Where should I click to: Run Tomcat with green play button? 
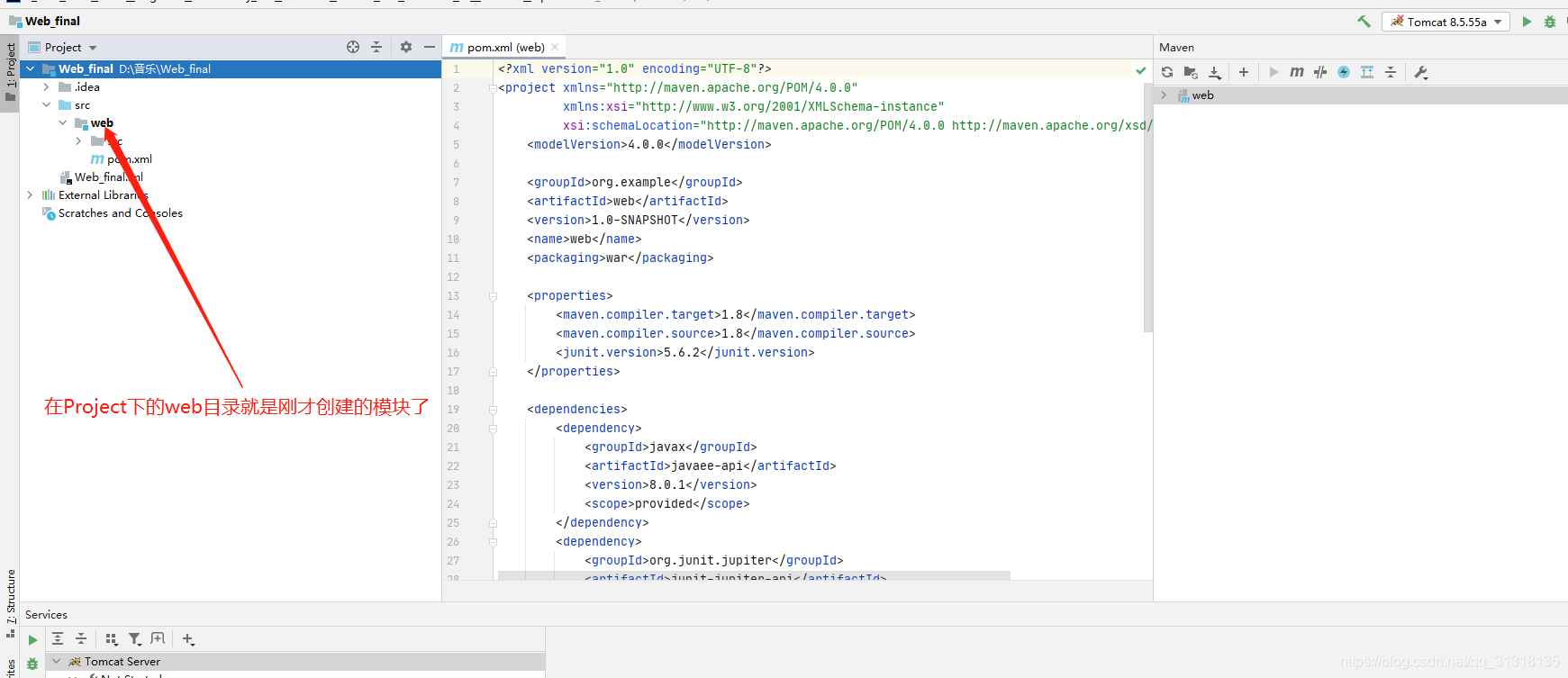tap(1527, 22)
